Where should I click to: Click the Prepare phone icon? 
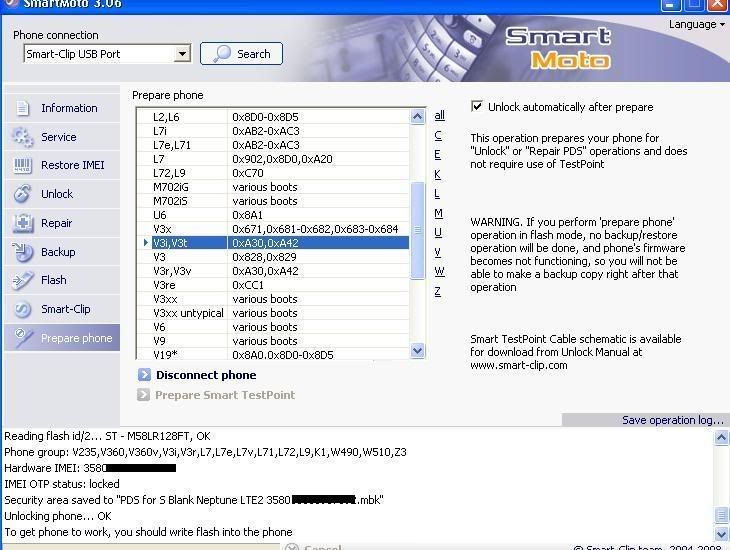22,338
